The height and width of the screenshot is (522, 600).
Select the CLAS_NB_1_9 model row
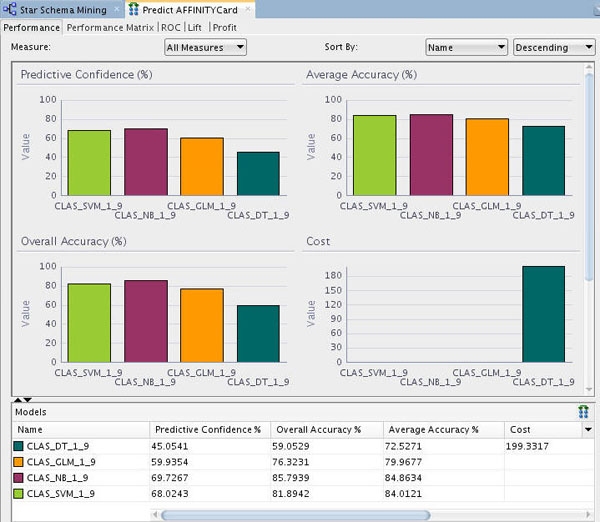point(62,478)
